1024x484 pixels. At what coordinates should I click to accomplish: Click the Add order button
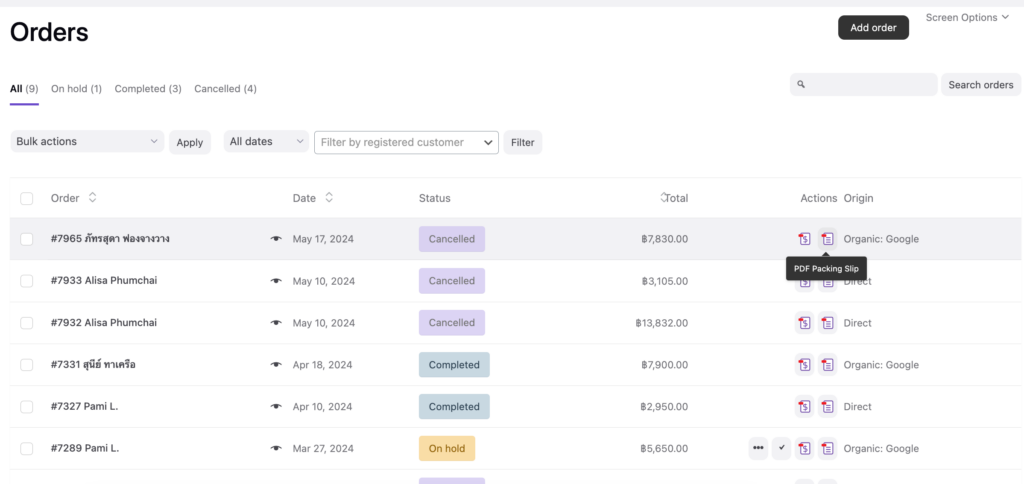[x=872, y=28]
